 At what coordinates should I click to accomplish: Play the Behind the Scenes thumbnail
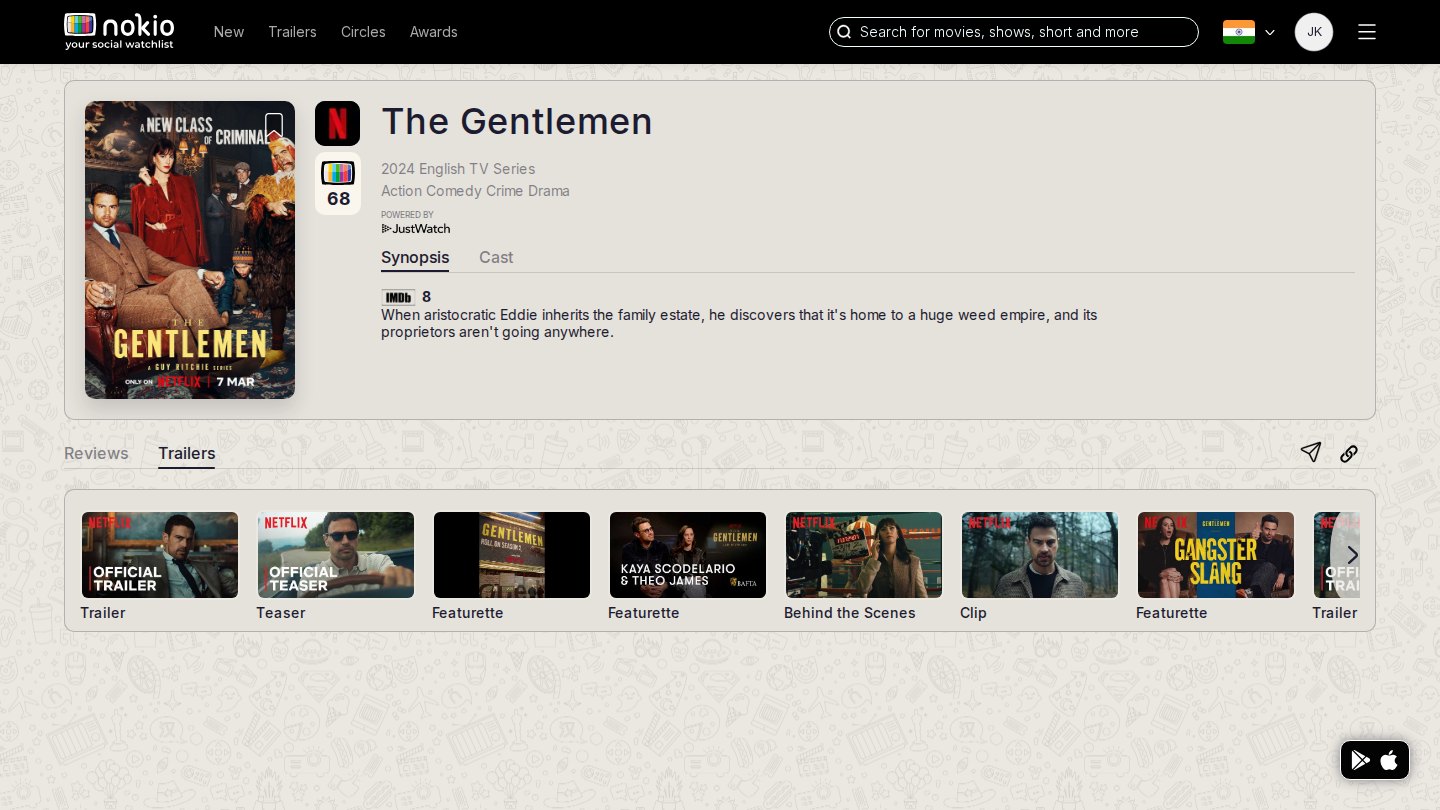click(x=864, y=555)
